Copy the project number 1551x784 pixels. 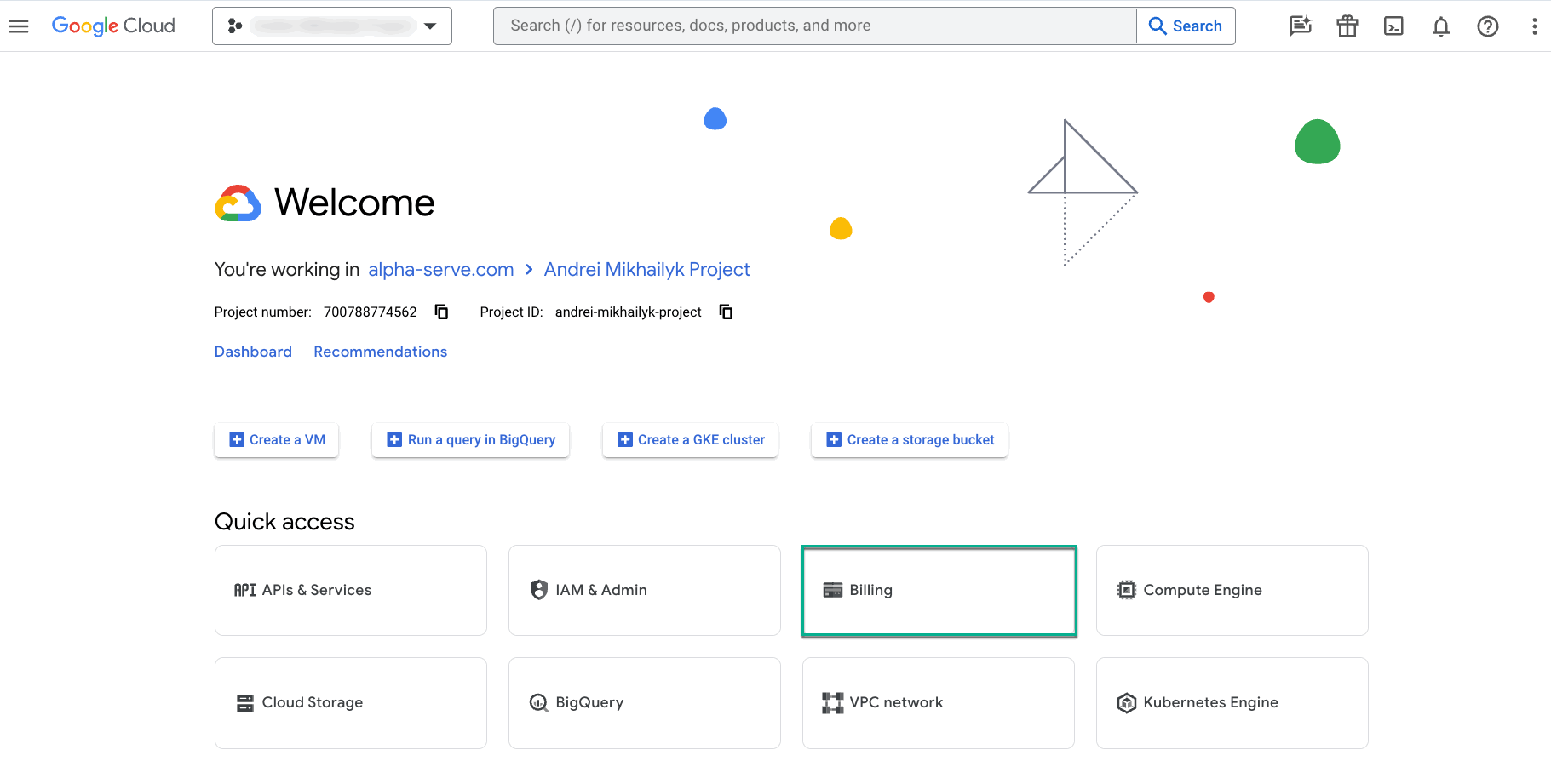(441, 312)
